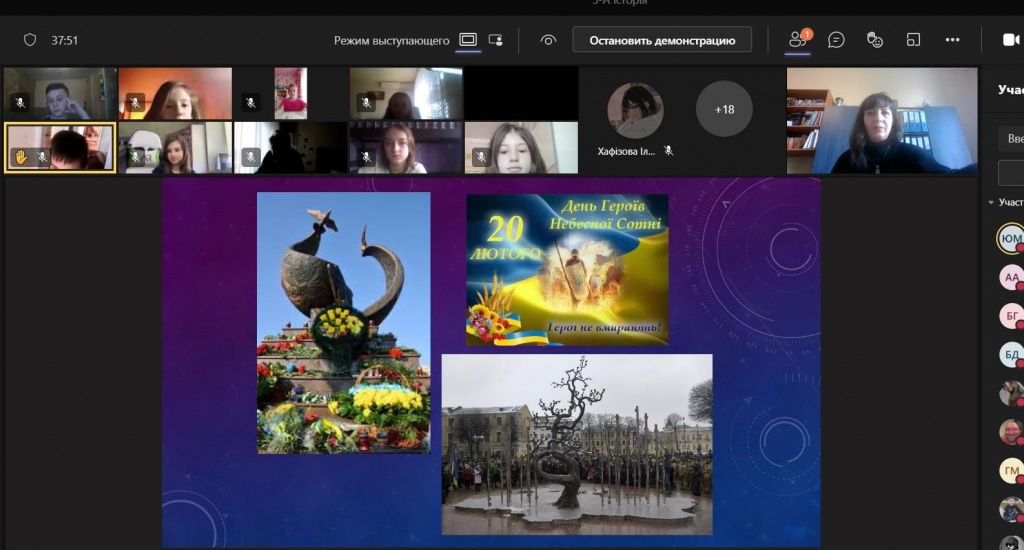Open the reactions and raise hand icon

click(x=875, y=40)
